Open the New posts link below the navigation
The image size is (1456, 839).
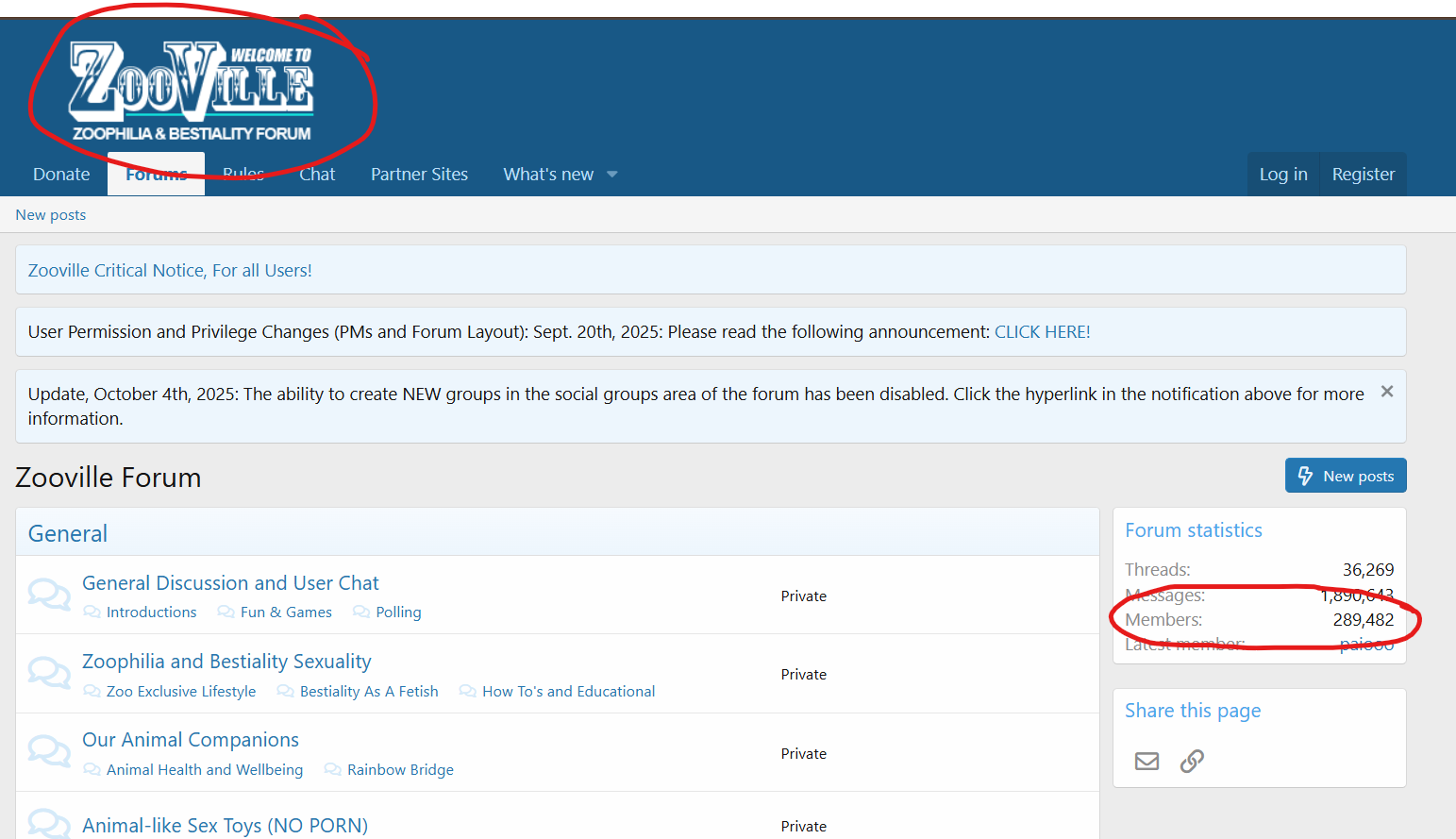(51, 215)
